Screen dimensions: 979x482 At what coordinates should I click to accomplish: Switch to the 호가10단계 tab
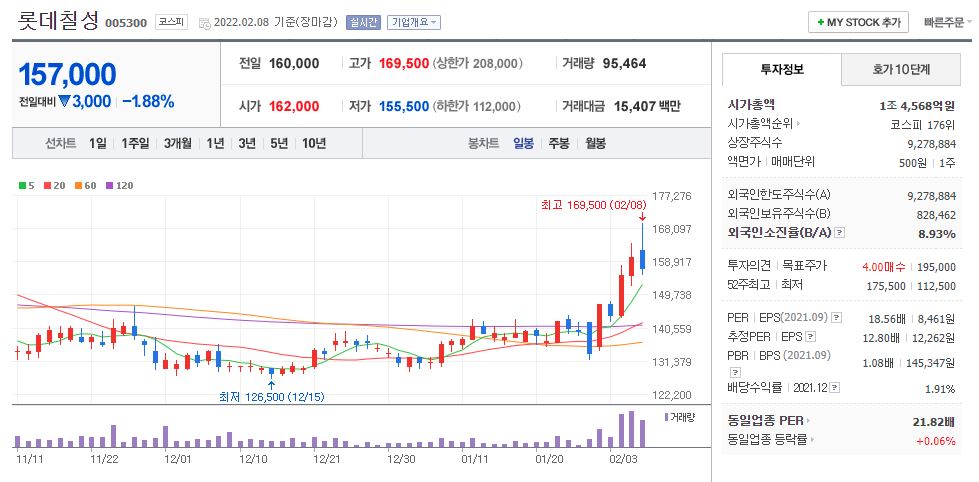(901, 69)
